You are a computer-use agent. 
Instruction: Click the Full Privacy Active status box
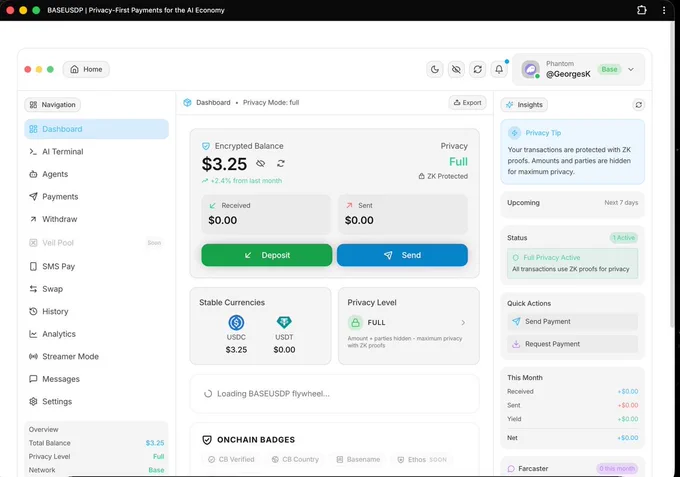572,263
